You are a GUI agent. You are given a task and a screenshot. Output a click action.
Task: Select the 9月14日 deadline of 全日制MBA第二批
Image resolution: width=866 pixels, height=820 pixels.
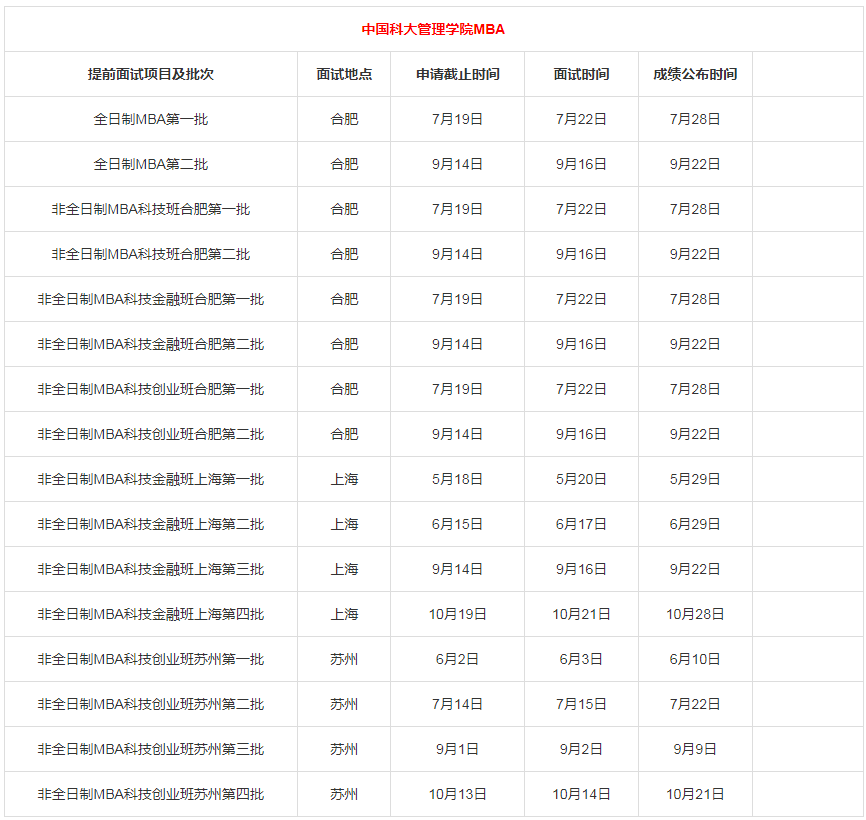click(457, 163)
